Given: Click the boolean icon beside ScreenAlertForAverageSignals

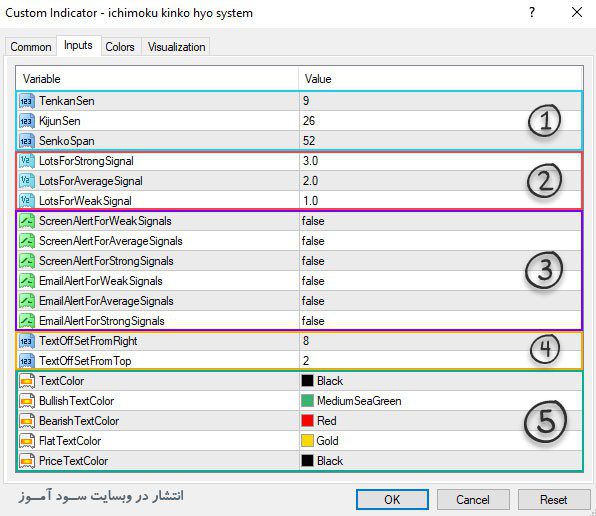Looking at the screenshot, I should (x=27, y=241).
